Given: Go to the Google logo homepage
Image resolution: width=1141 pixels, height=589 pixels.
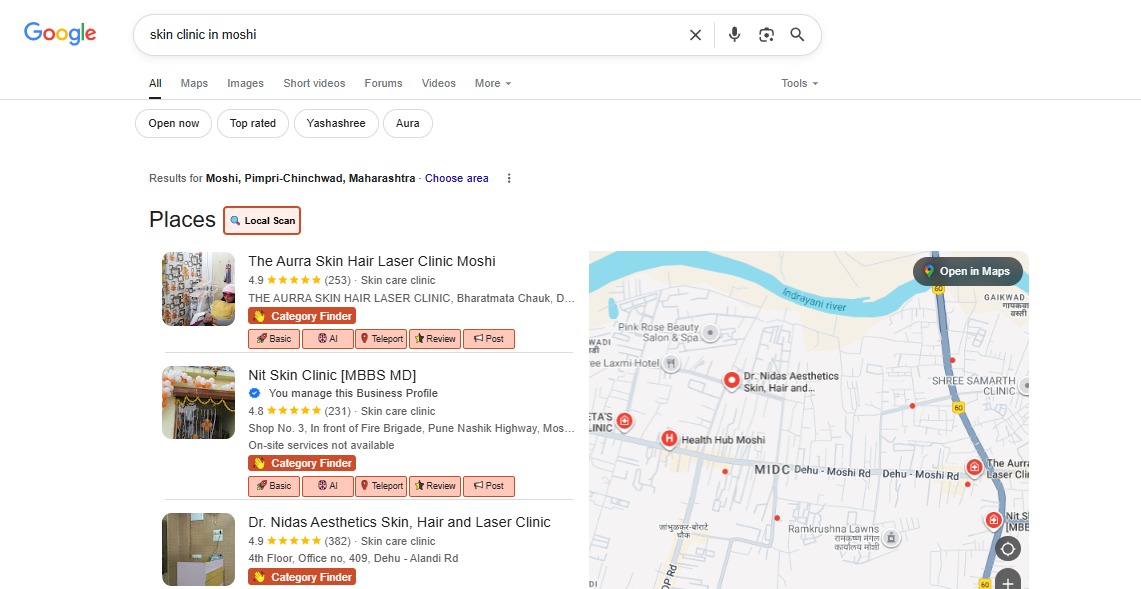Looking at the screenshot, I should point(60,34).
